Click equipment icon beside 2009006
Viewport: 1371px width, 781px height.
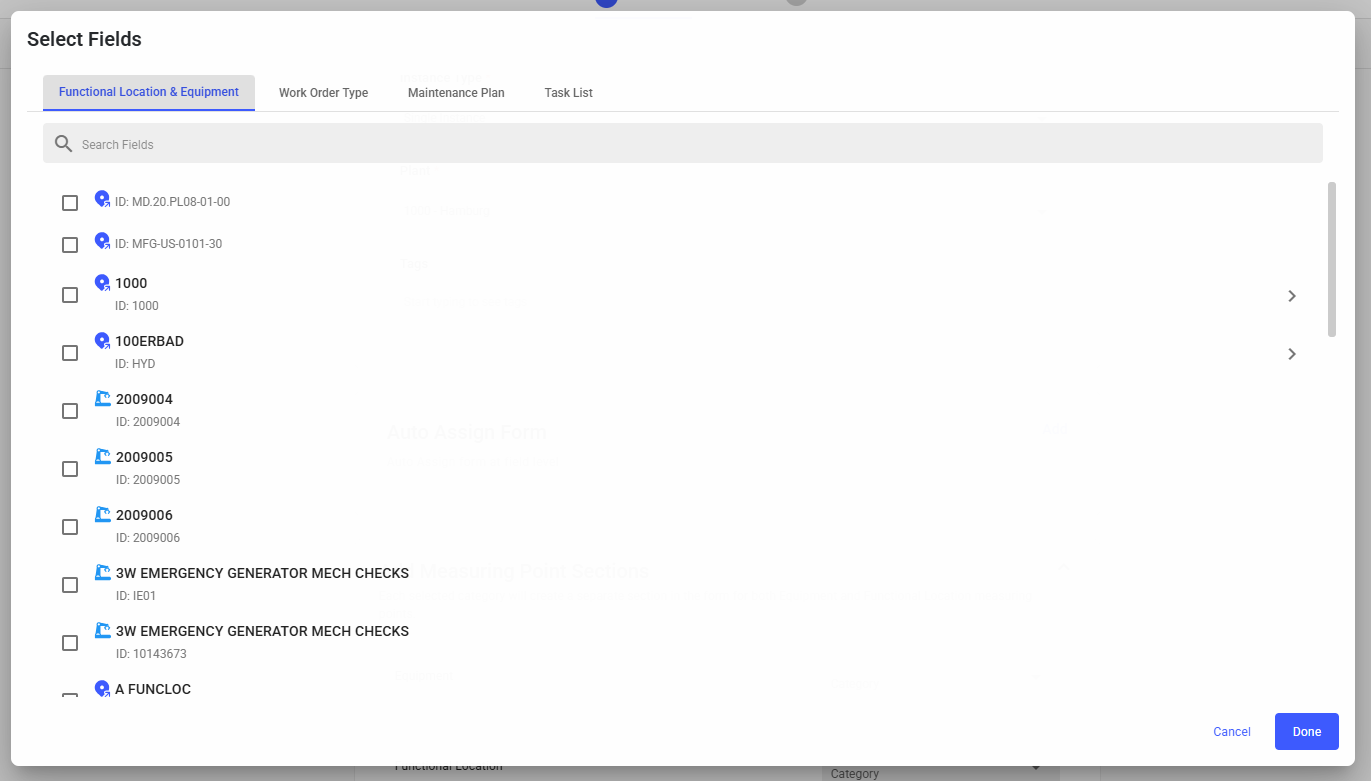[102, 515]
